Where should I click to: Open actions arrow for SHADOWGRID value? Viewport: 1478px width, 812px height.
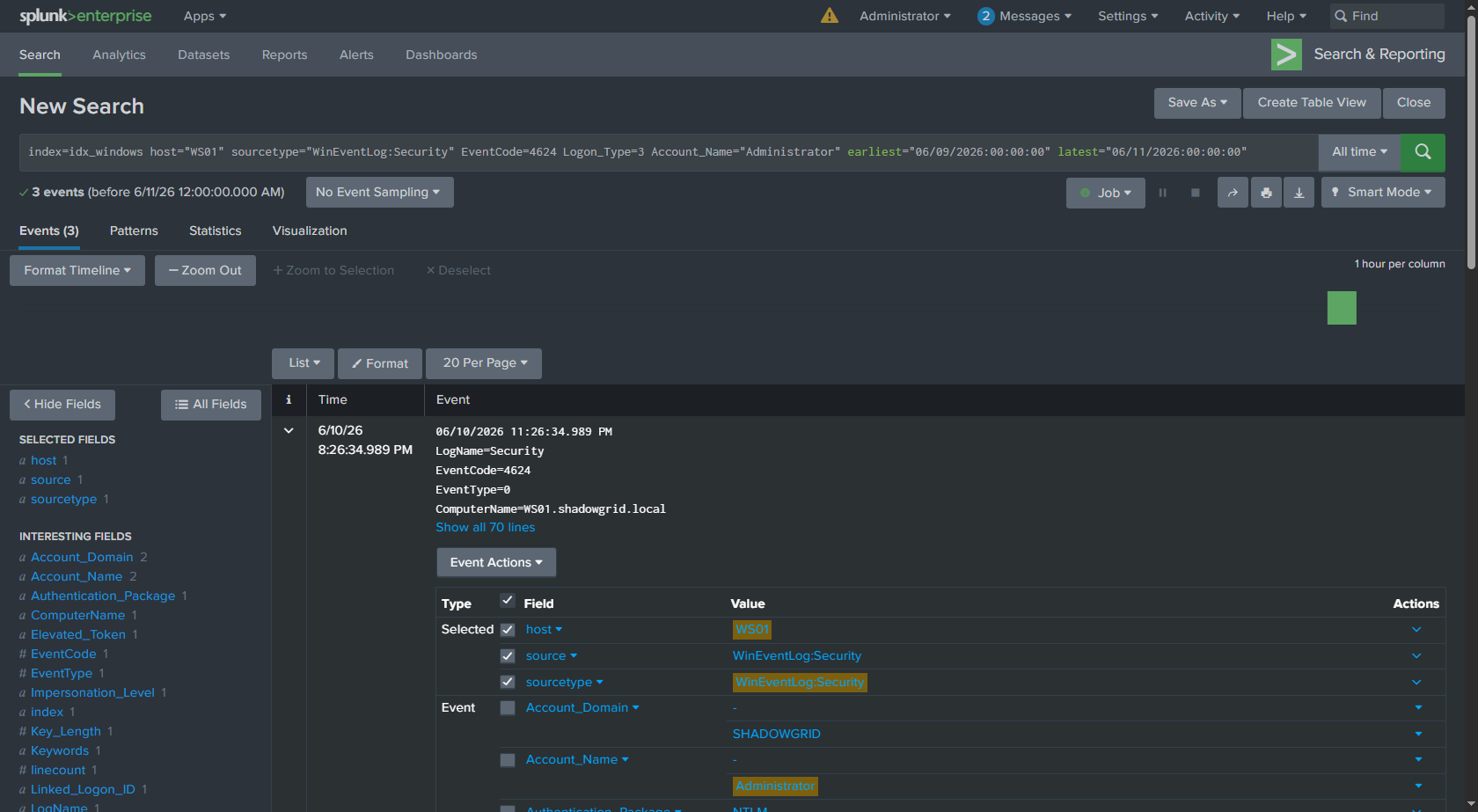[1418, 734]
